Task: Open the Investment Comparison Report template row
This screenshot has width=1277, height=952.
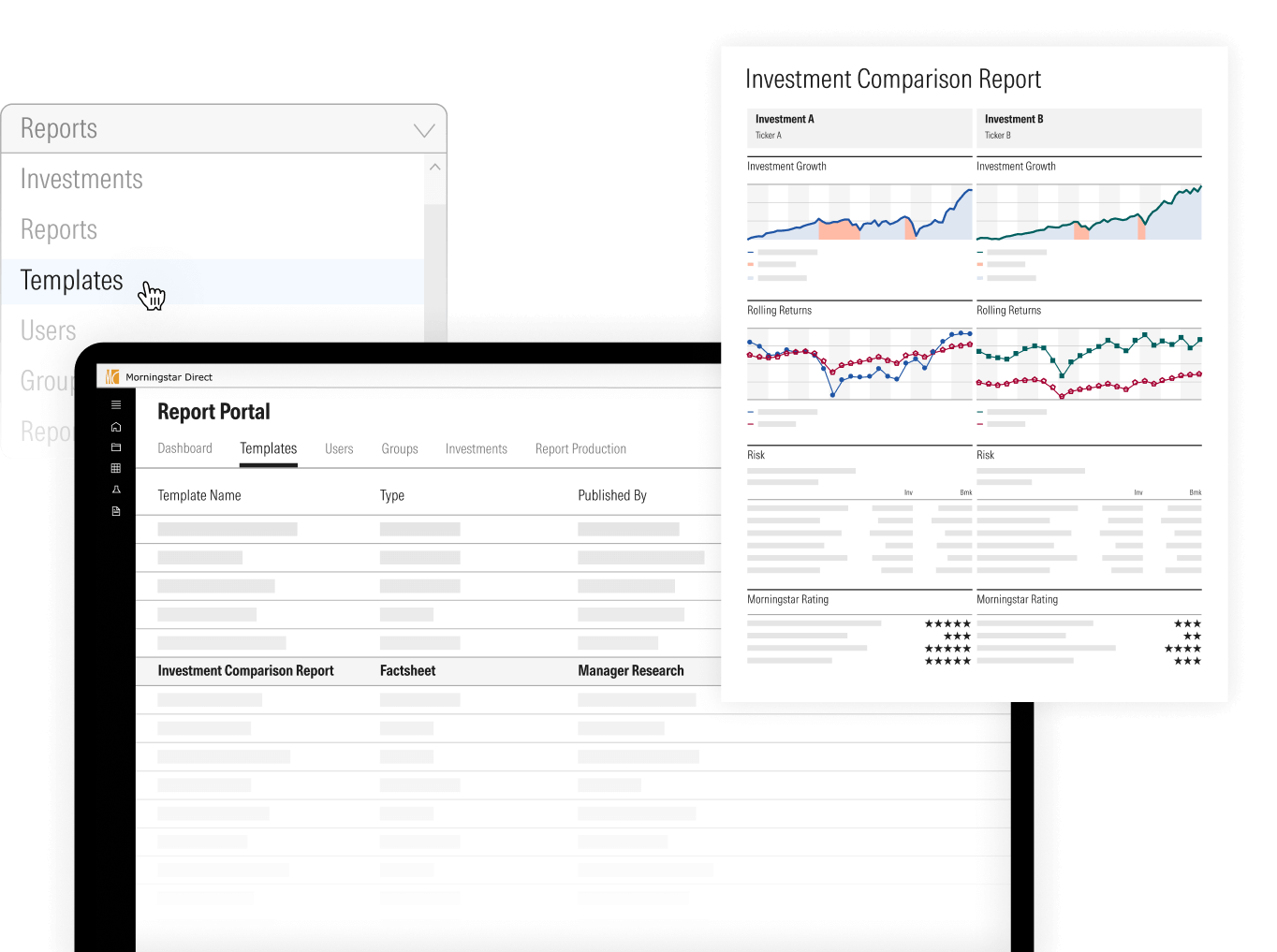Action: [x=245, y=671]
